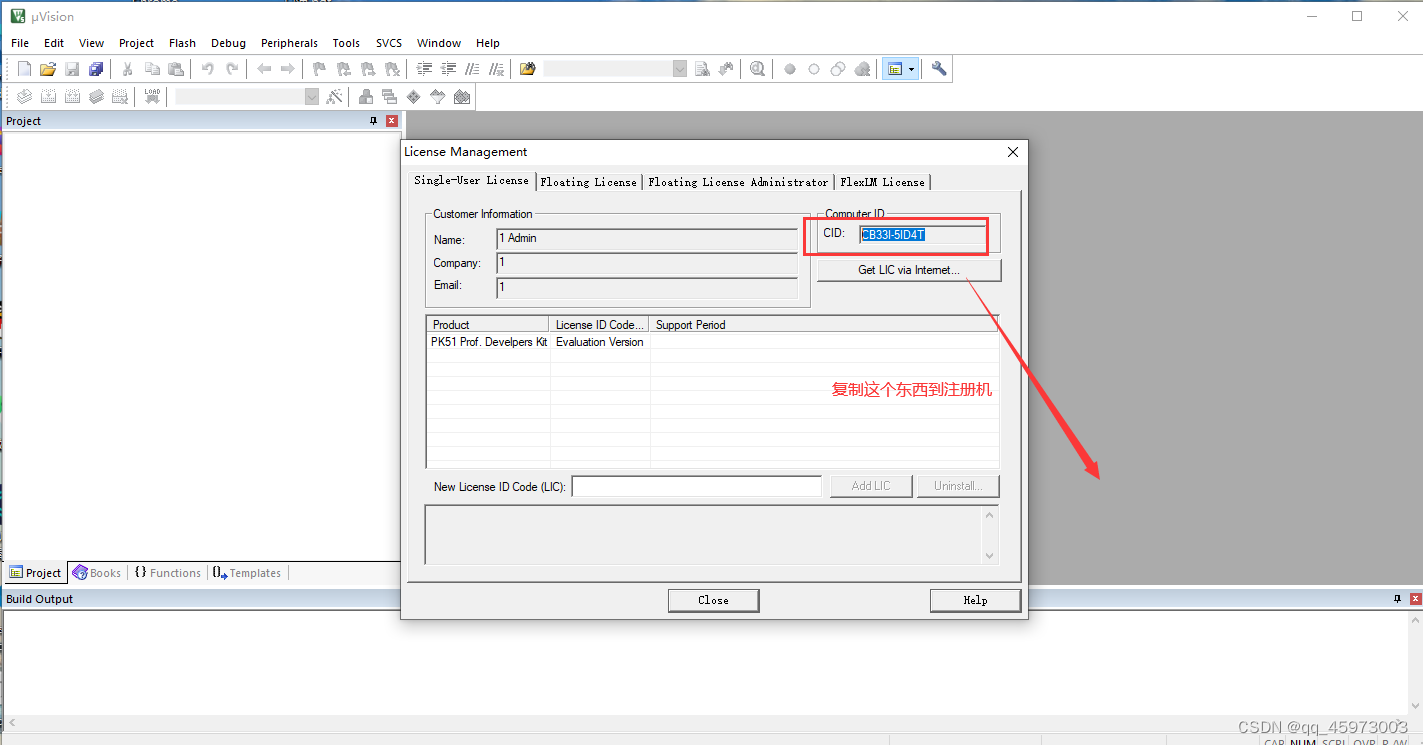Viewport: 1423px width, 745px height.
Task: Pin the Build Output panel
Action: coord(1397,598)
